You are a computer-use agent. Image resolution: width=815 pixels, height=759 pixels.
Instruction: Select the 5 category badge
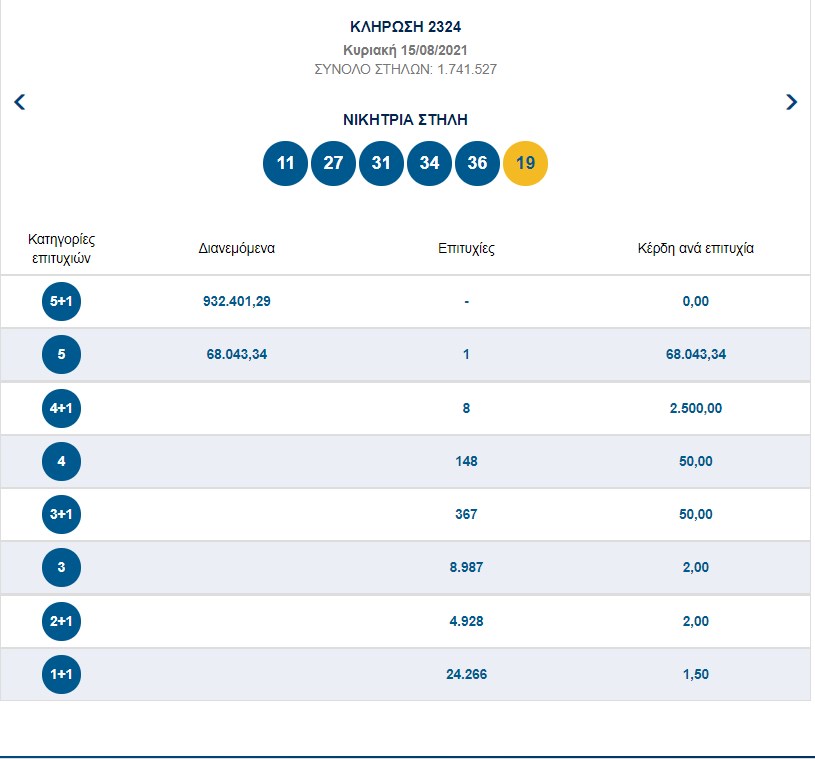point(61,354)
